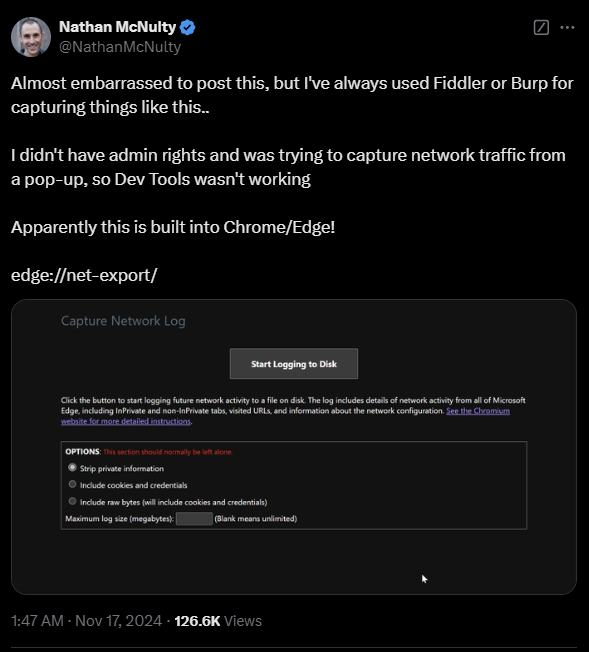Select Strip private information option
The width and height of the screenshot is (589, 652).
coord(72,468)
